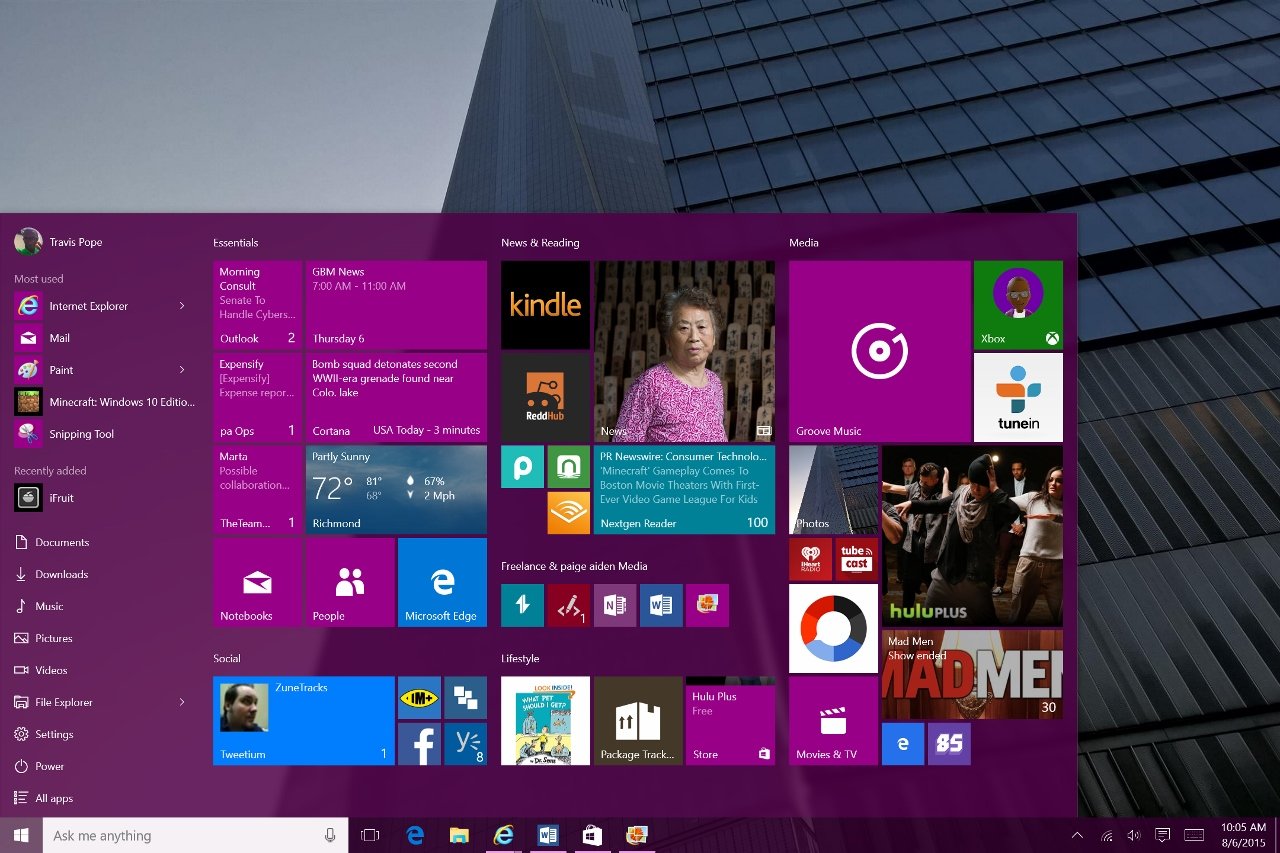The width and height of the screenshot is (1280, 853).
Task: Launch the TuneIn tile
Action: (1018, 397)
